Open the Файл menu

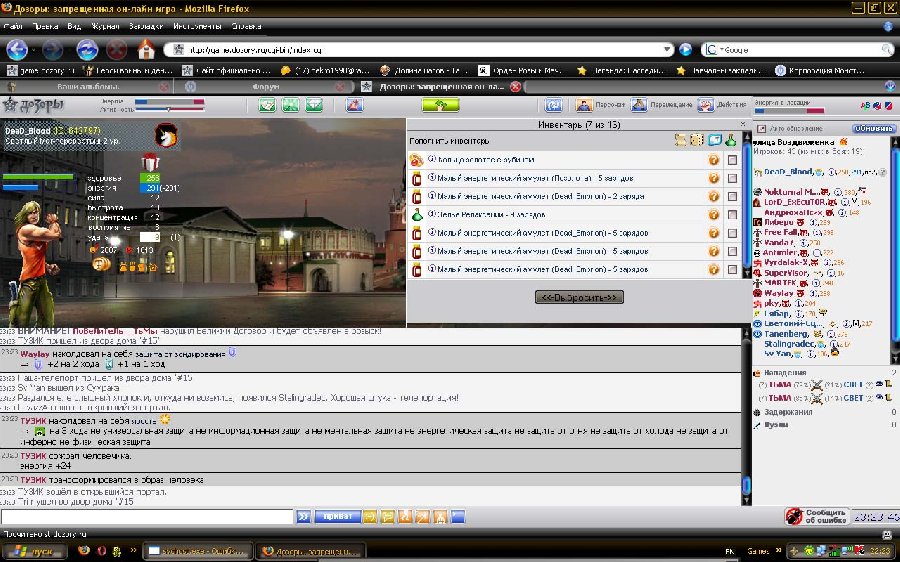[x=13, y=26]
